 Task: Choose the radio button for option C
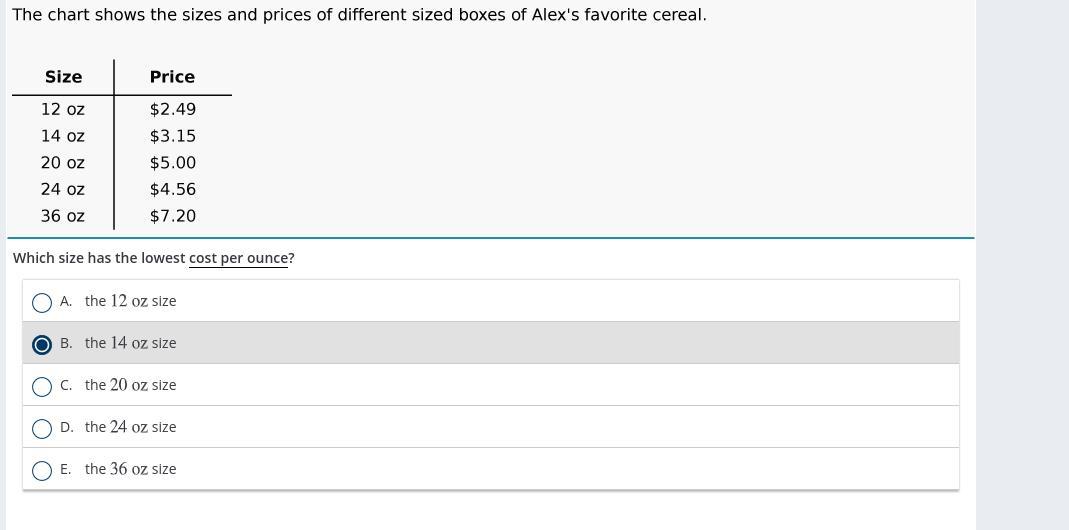click(42, 386)
